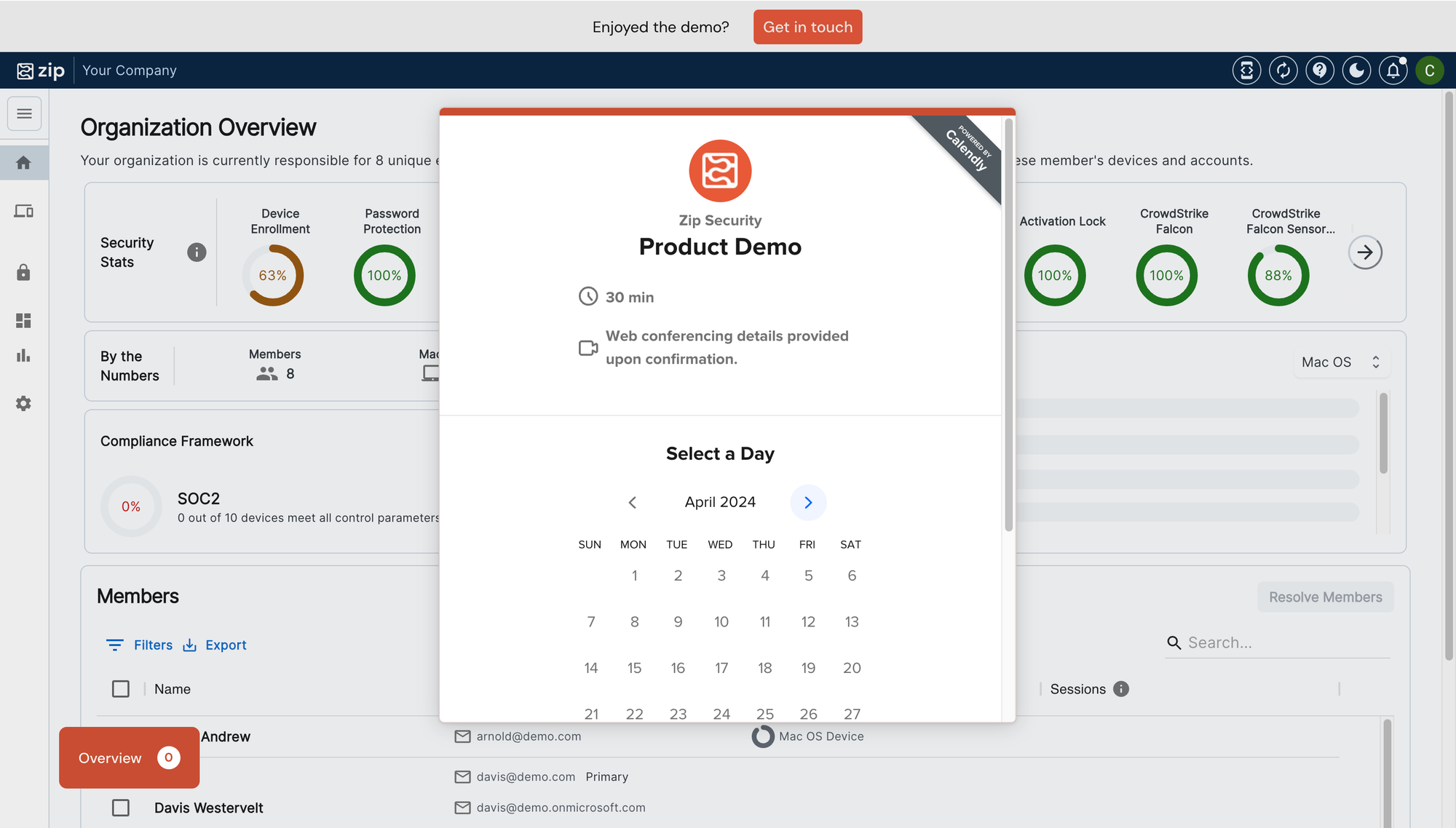Open Filters in Members section

pos(140,645)
